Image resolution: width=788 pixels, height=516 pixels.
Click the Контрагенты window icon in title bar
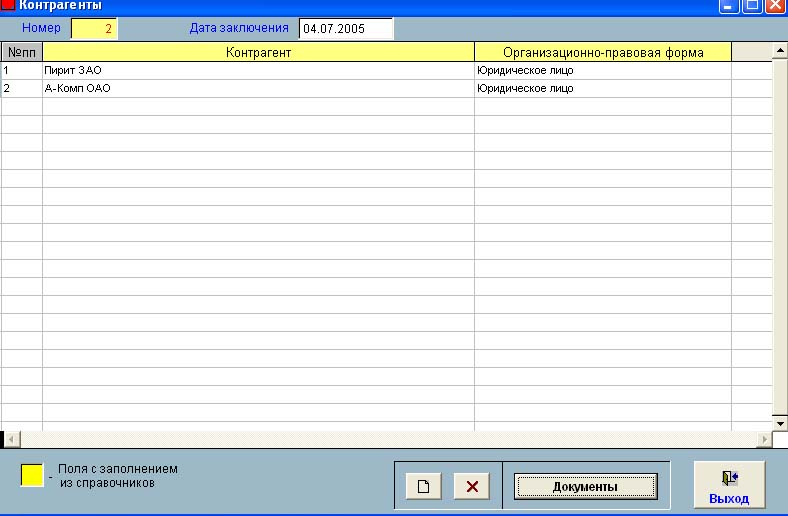pyautogui.click(x=8, y=5)
